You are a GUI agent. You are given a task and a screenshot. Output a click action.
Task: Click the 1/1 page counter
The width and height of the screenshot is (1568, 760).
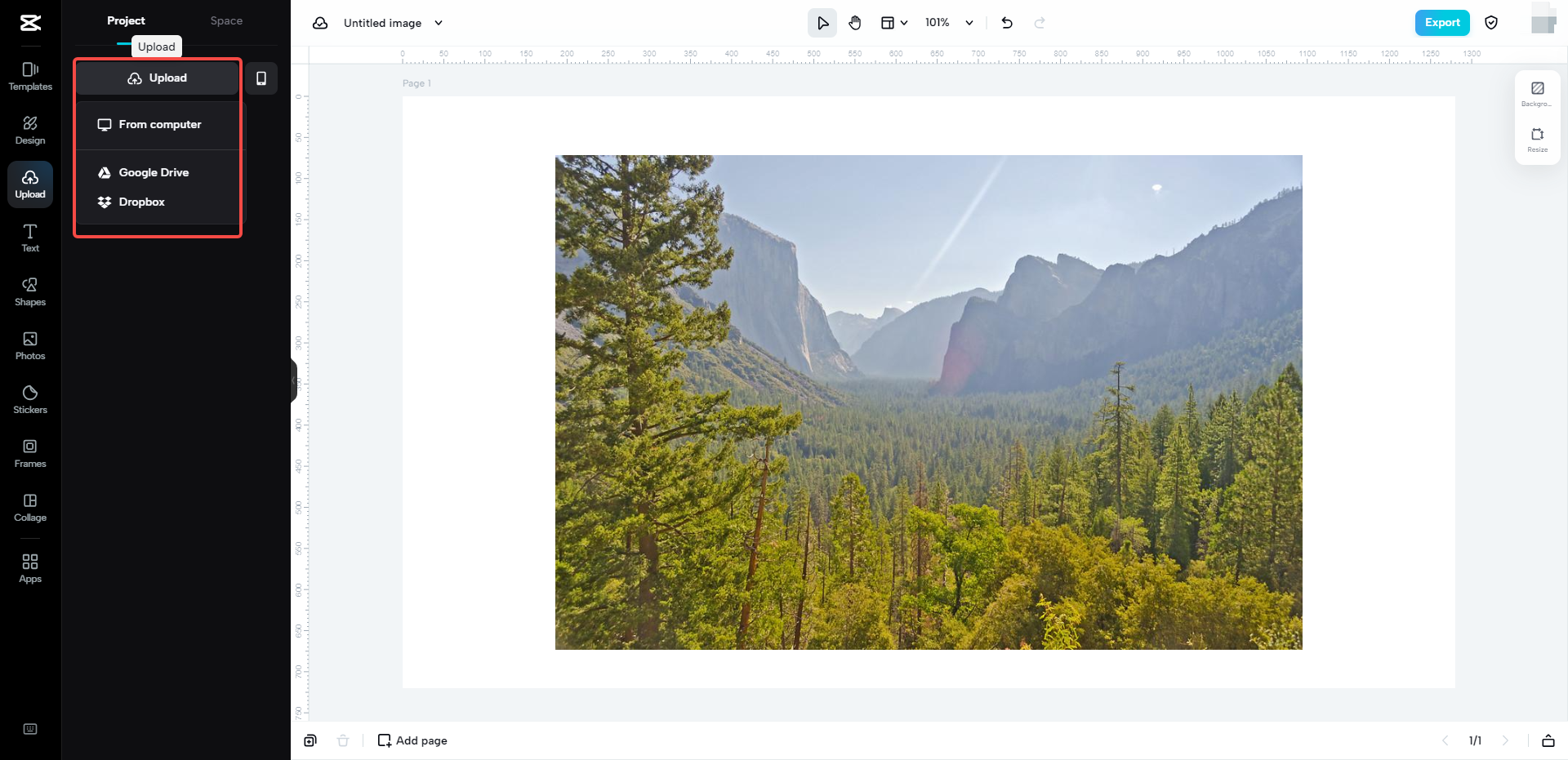1475,740
